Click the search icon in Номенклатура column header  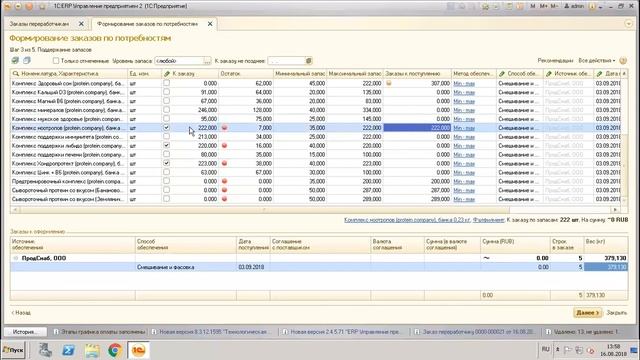click(16, 73)
